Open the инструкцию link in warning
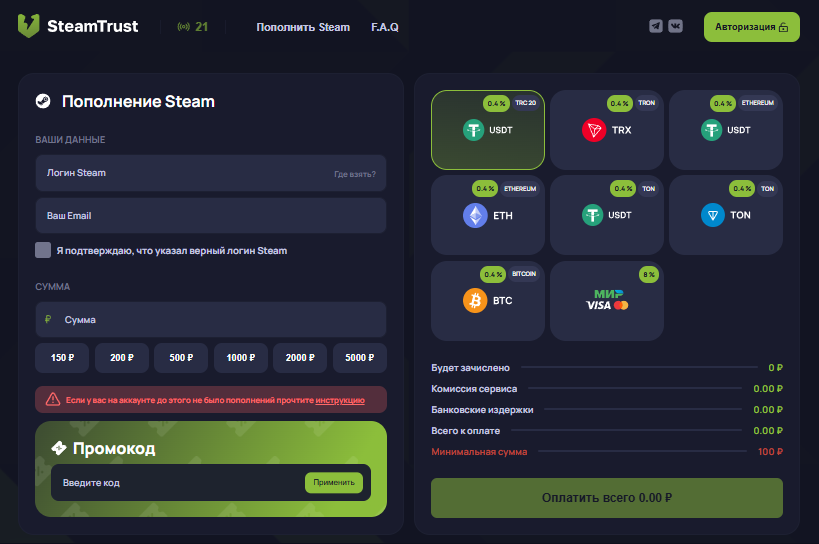The width and height of the screenshot is (819, 544). click(x=340, y=400)
